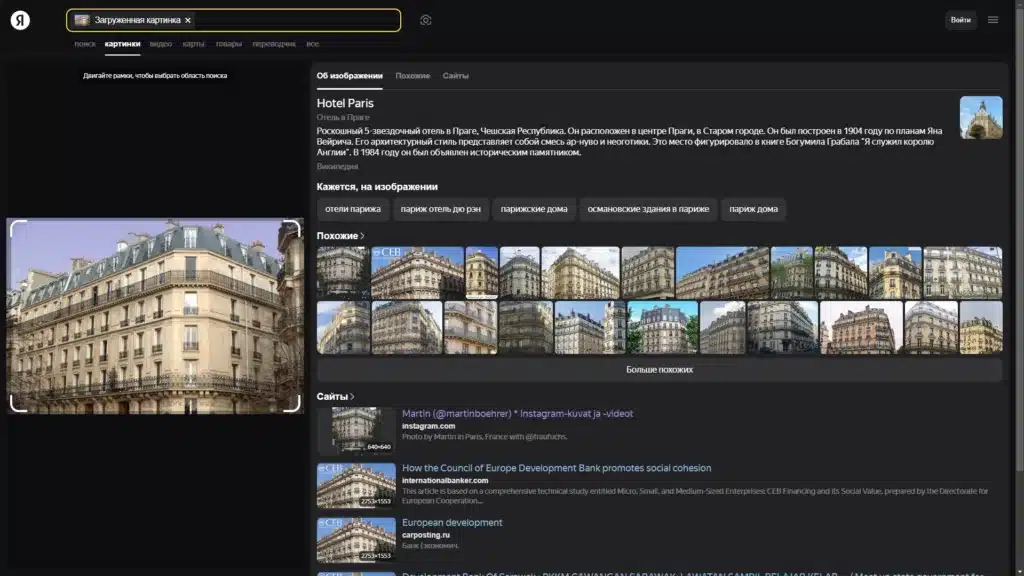Click the париж отель дю рэн tag
The image size is (1024, 576).
pos(440,209)
